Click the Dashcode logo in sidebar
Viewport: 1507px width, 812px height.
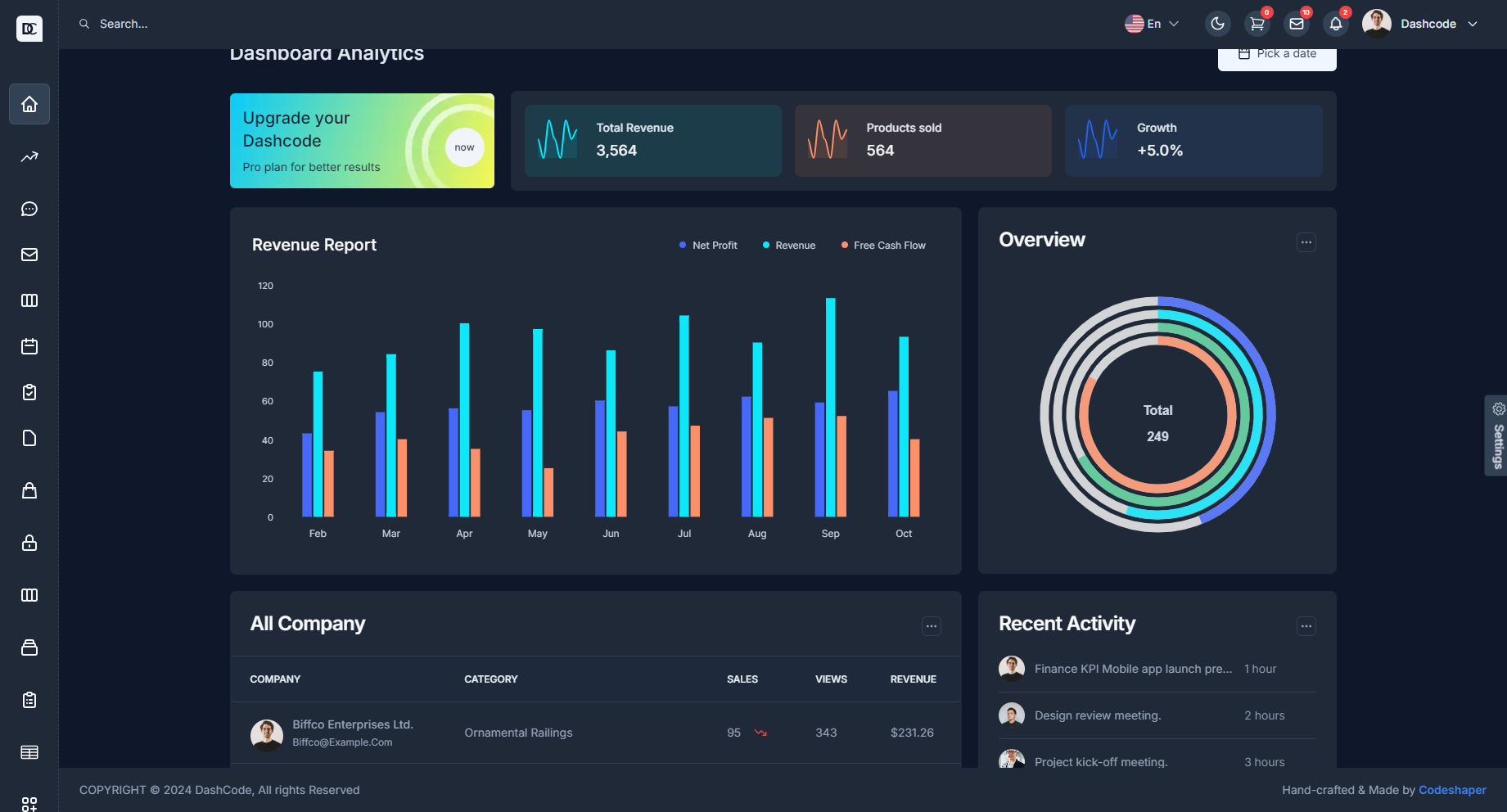coord(29,29)
